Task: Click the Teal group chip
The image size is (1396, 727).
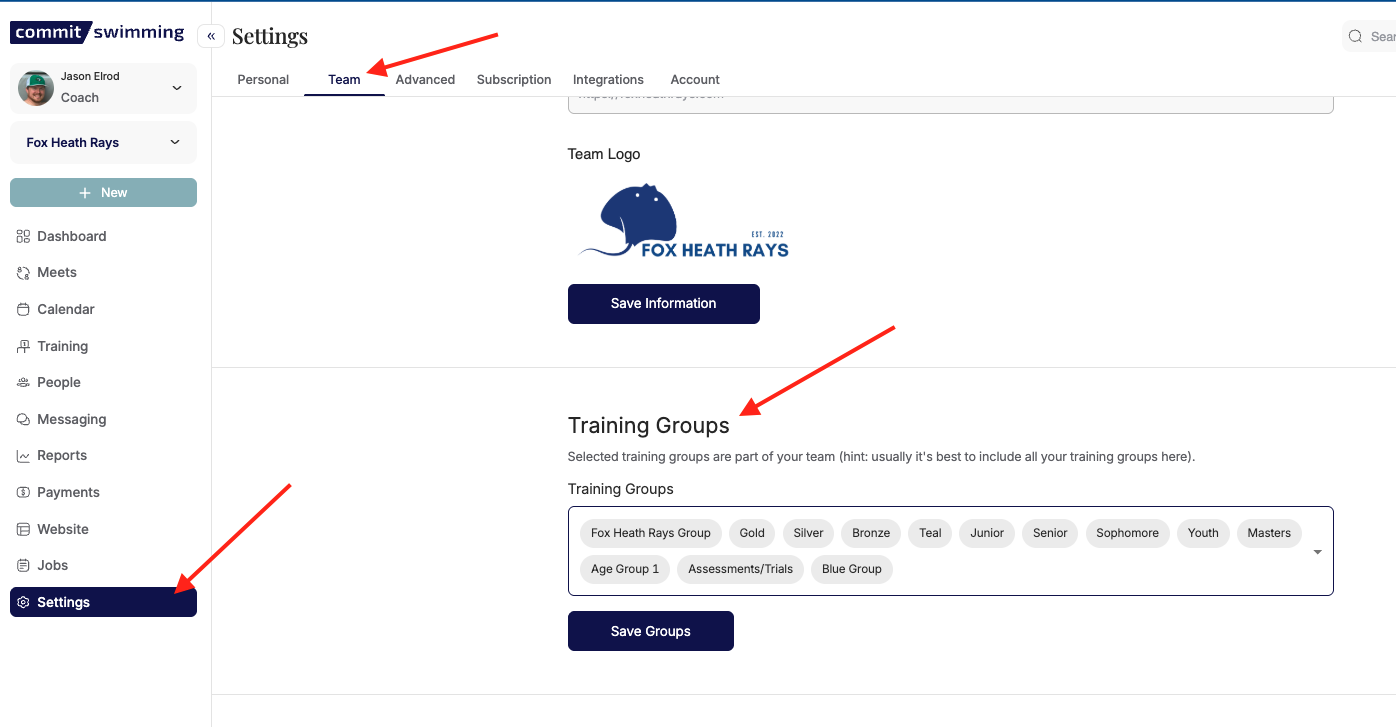Action: tap(930, 533)
